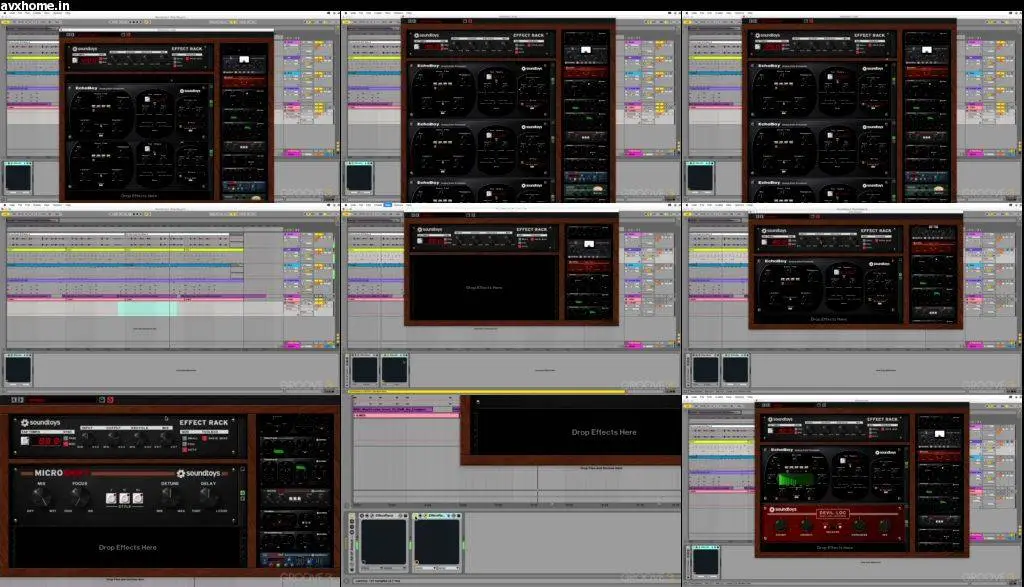Viewport: 1024px width, 587px height.
Task: Click the white tap tempo button in MicroShift frame
Action: [25, 441]
